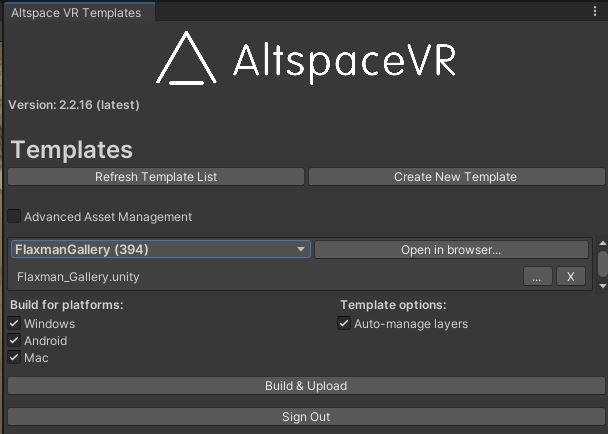608x434 pixels.
Task: Click the template list scroll-down arrow
Action: coord(602,284)
